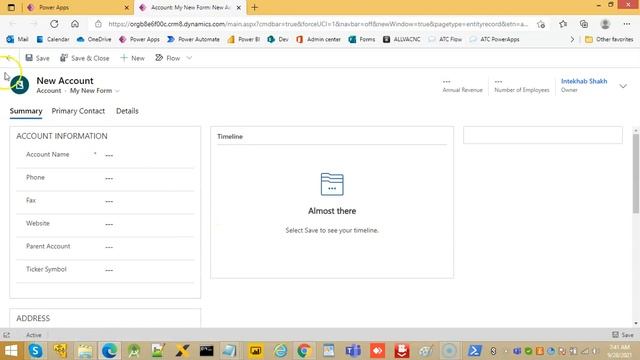Screen dimensions: 640x360
Task: Open the Power Automate bookmark
Action: [193, 40]
